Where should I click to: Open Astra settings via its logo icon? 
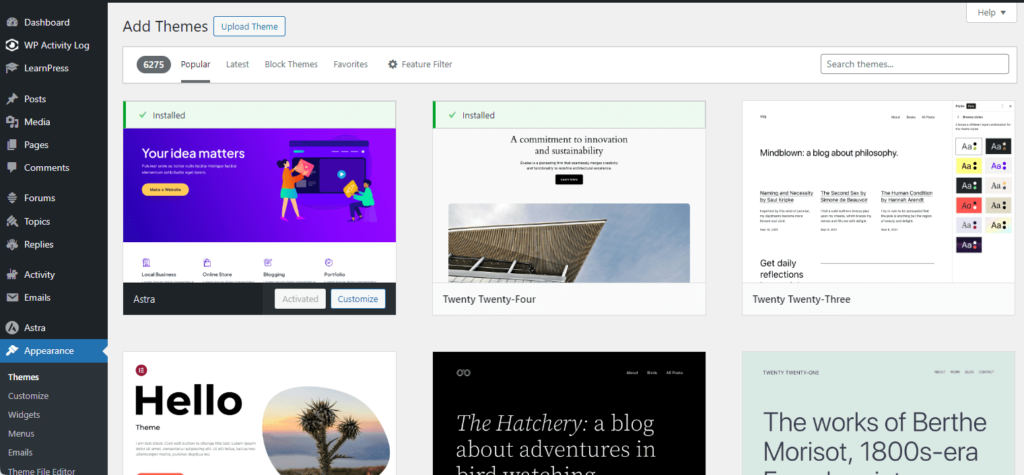pyautogui.click(x=12, y=328)
